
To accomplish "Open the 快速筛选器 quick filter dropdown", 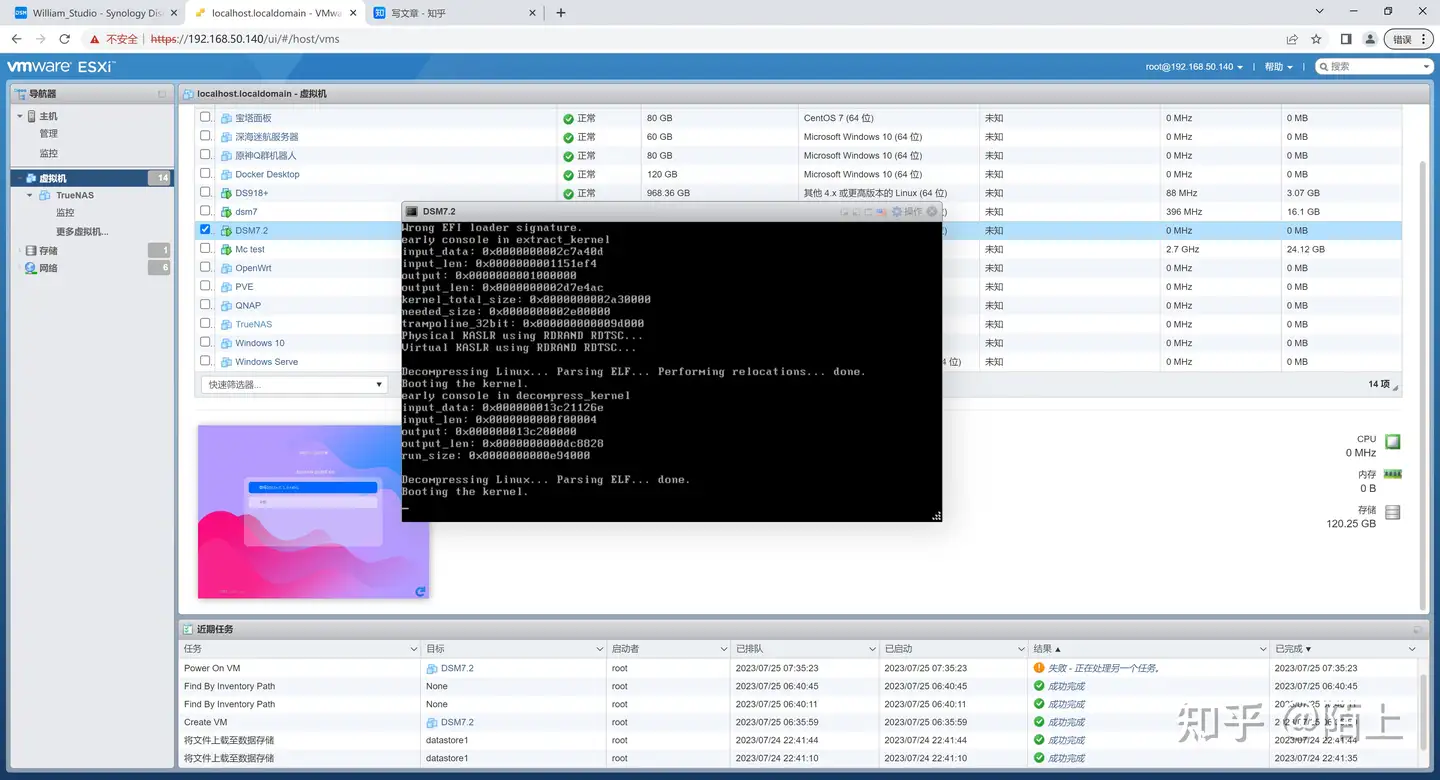I will (x=294, y=385).
